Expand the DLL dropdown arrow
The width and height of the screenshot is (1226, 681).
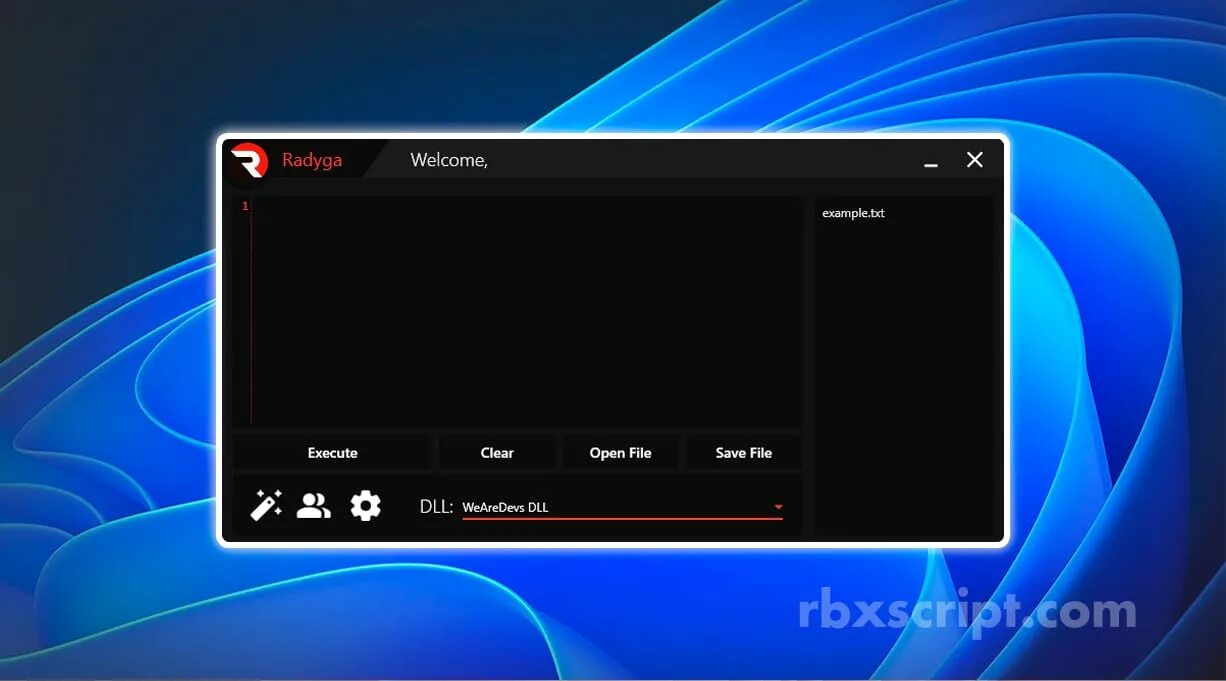[x=778, y=507]
